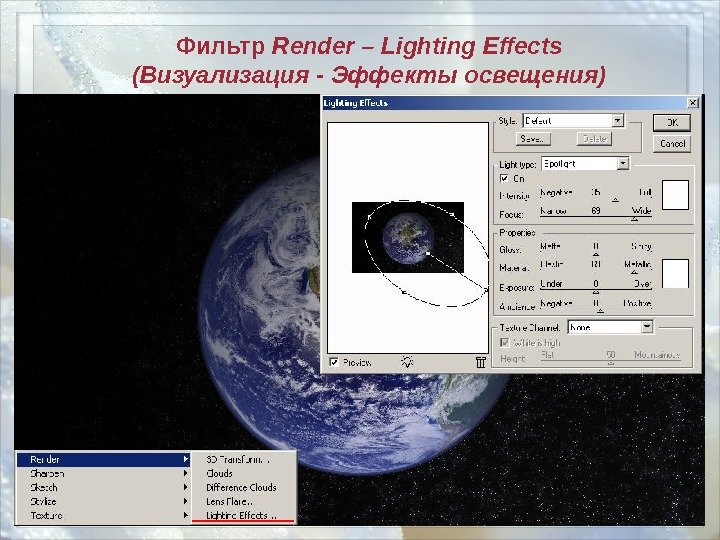
Task: Choose Lighting Effects from submenu
Action: pos(244,515)
